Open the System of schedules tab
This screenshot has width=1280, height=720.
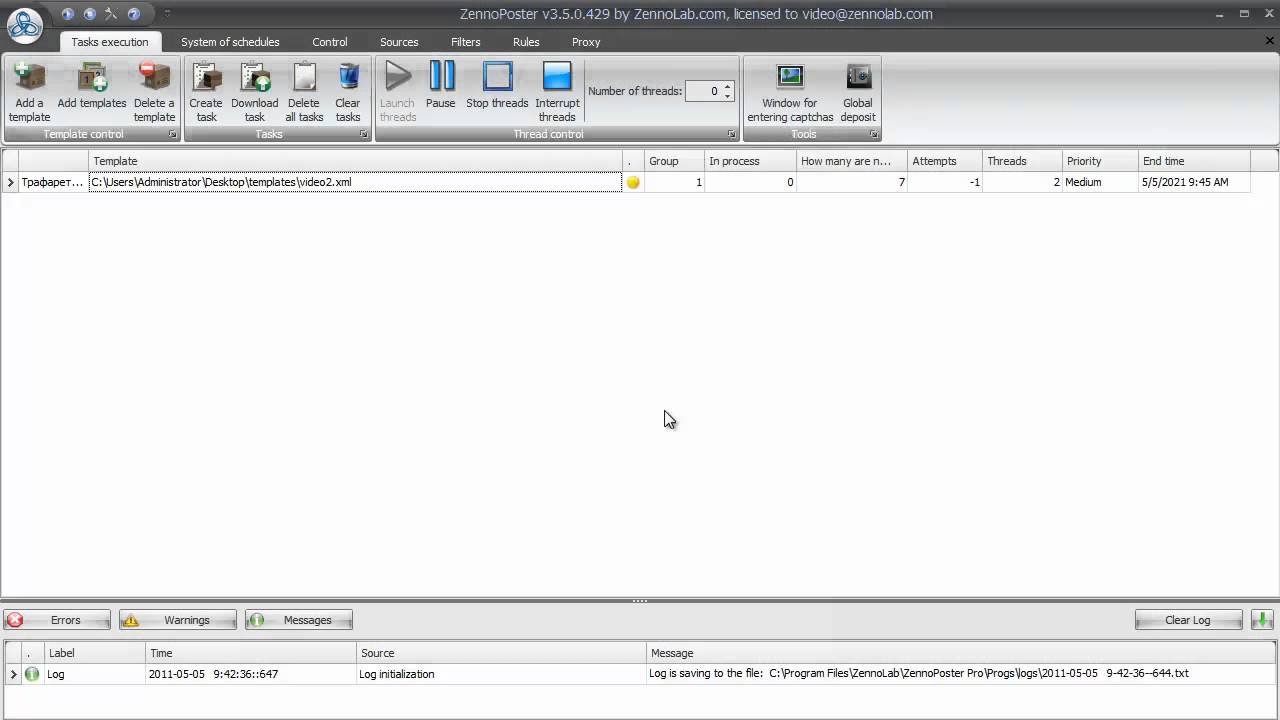coord(230,42)
